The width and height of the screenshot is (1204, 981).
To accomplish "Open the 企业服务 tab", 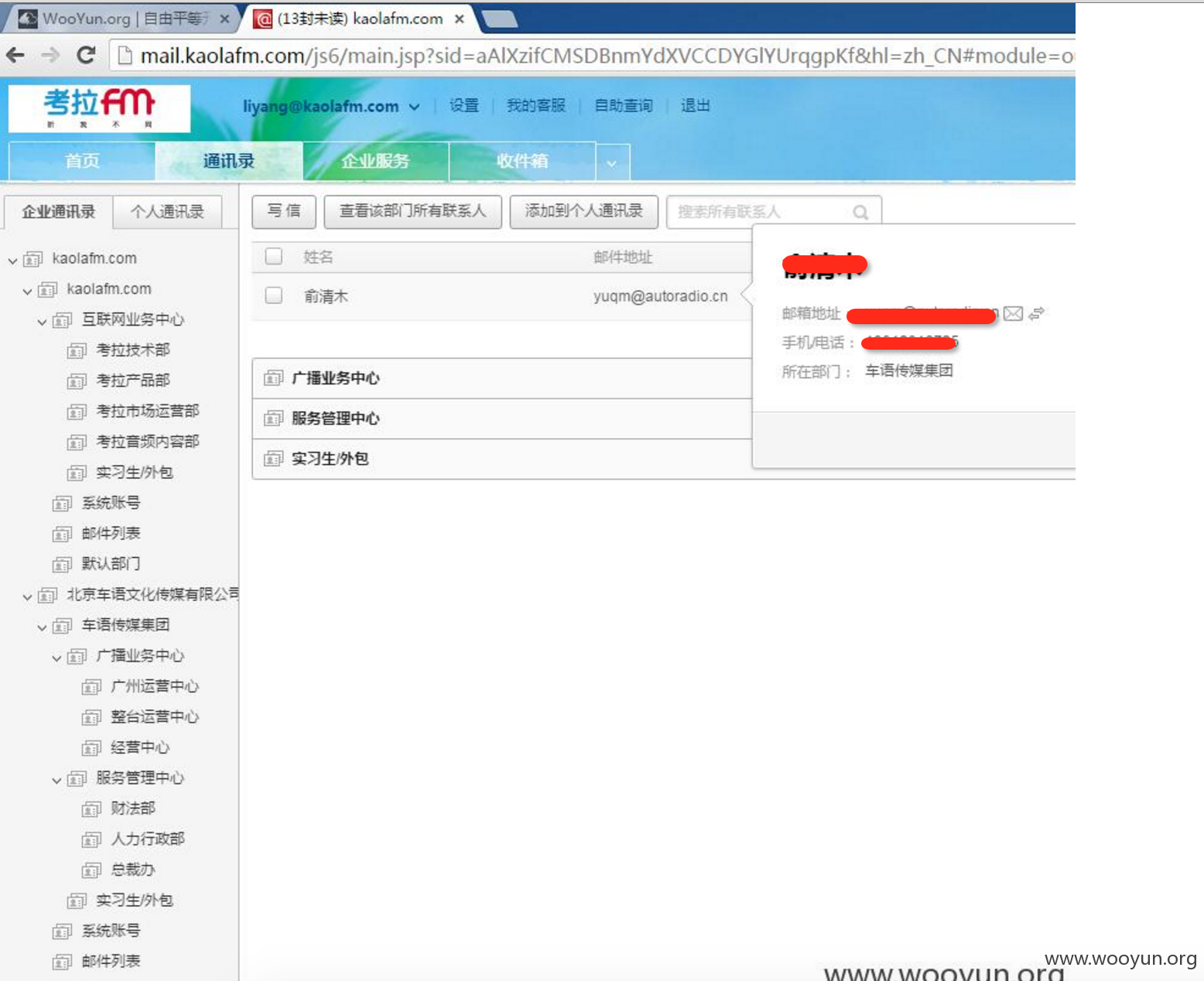I will click(x=375, y=161).
